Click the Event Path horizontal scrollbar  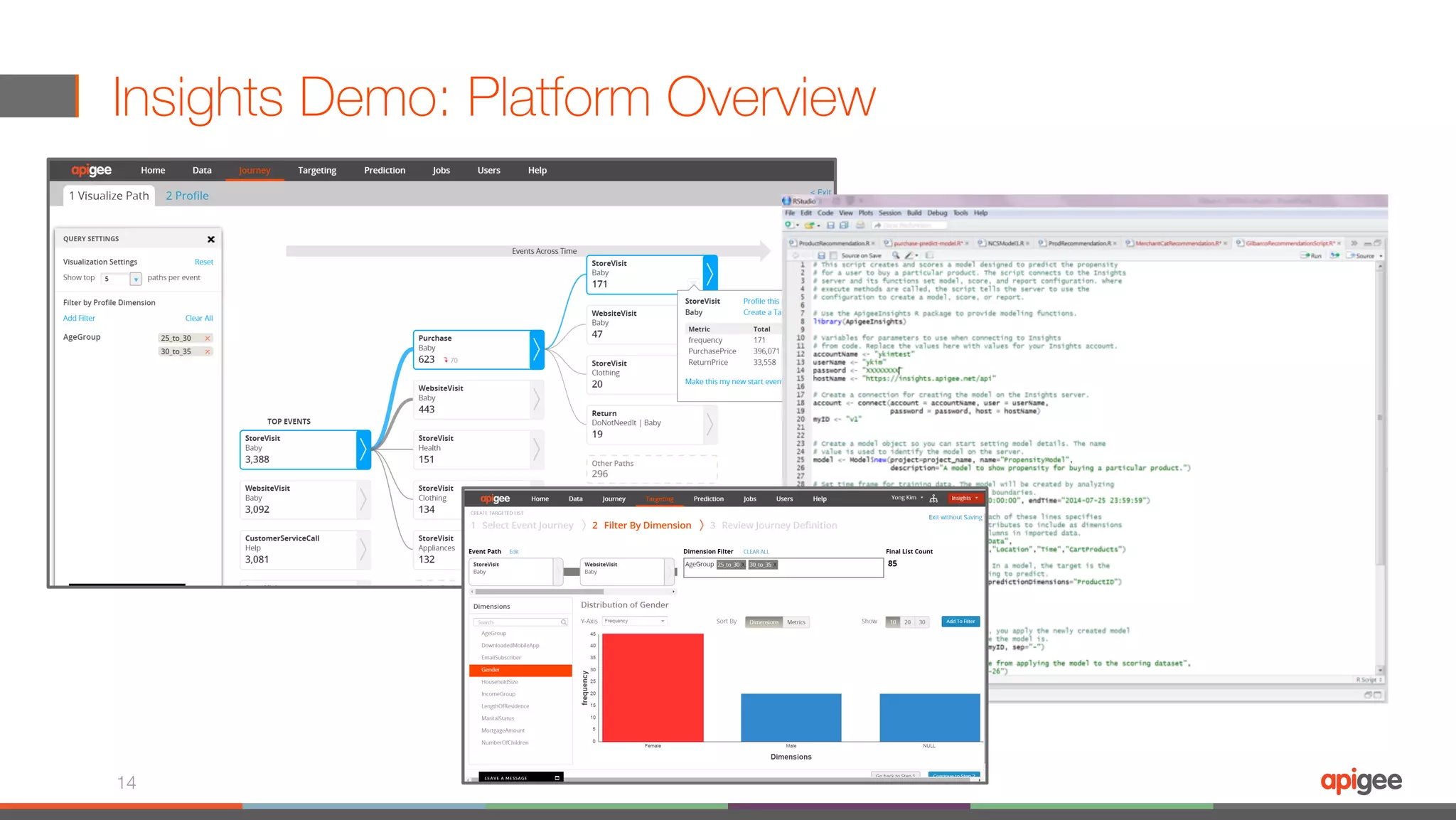click(x=572, y=592)
